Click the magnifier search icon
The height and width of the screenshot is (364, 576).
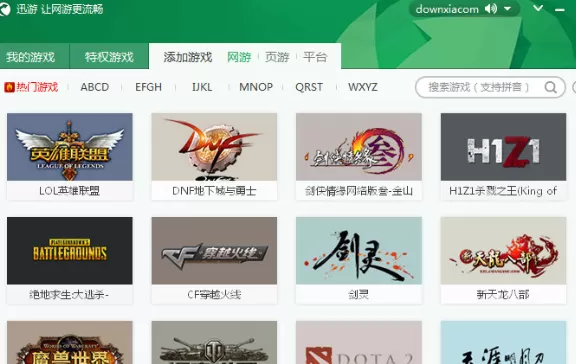[x=551, y=87]
